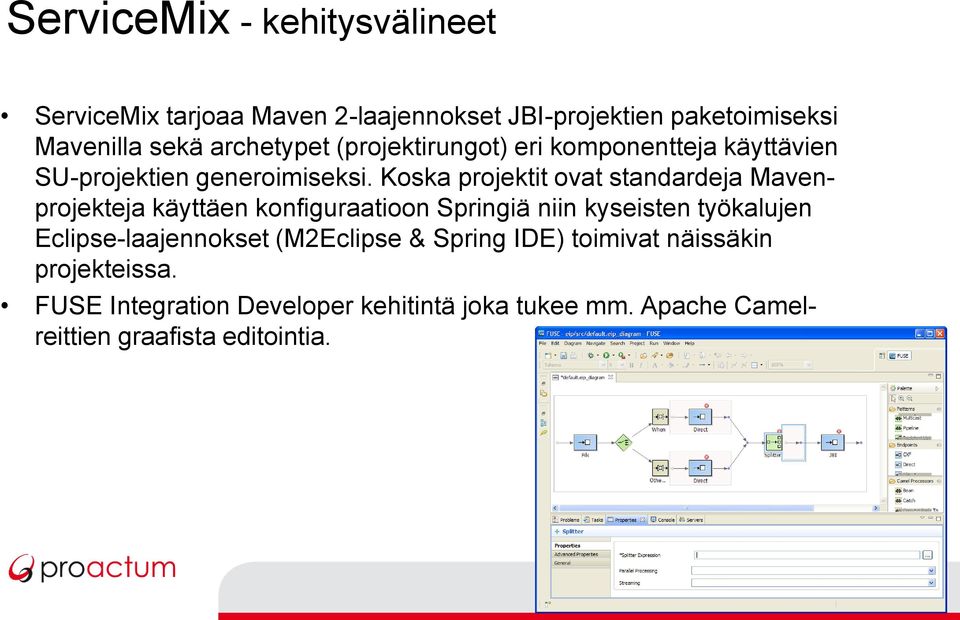
Task: Select the default.eip_diagram editor tab
Action: 582,378
